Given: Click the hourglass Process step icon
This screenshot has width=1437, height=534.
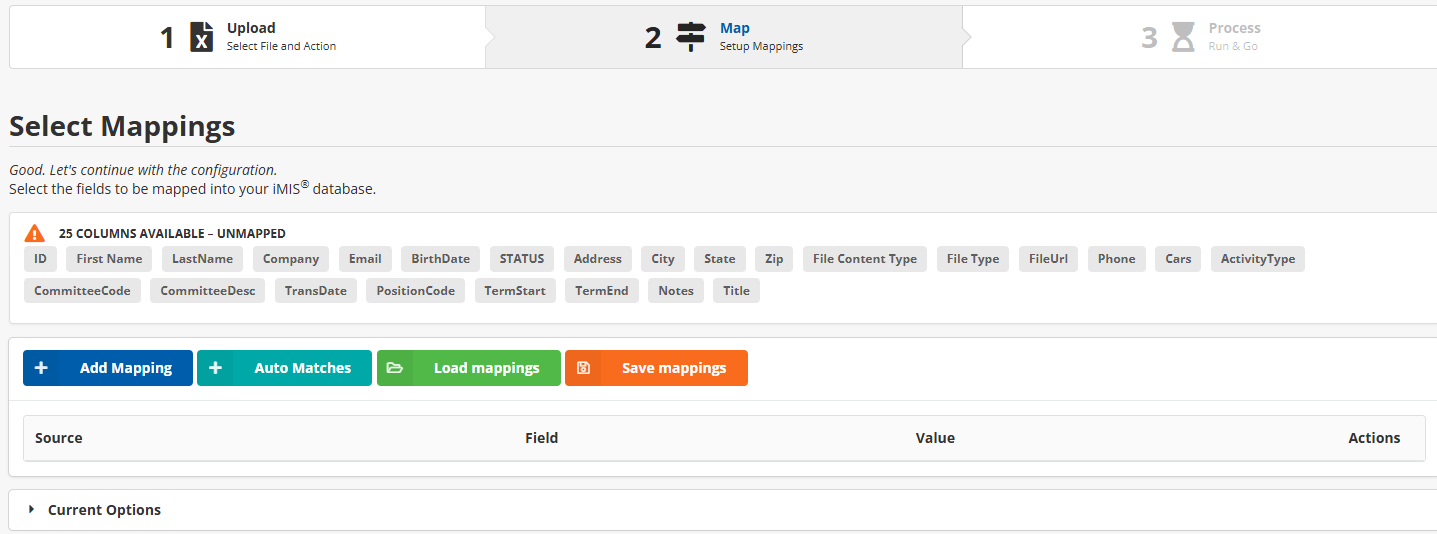Looking at the screenshot, I should (x=1183, y=37).
